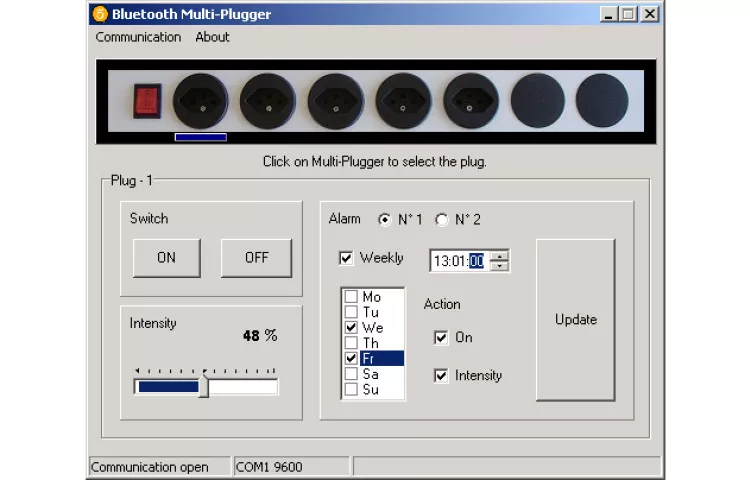Select alarm N° 2 radio button
Screen dimensions: 750x480
(442, 220)
